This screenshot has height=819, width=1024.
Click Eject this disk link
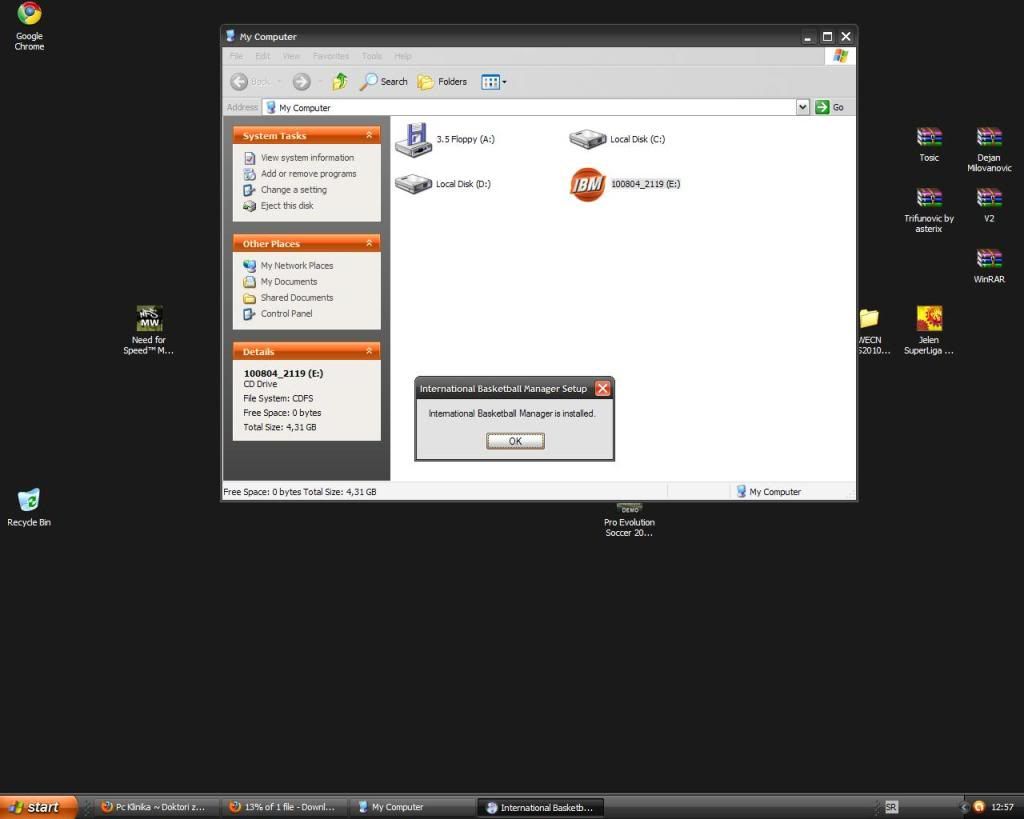(x=287, y=206)
